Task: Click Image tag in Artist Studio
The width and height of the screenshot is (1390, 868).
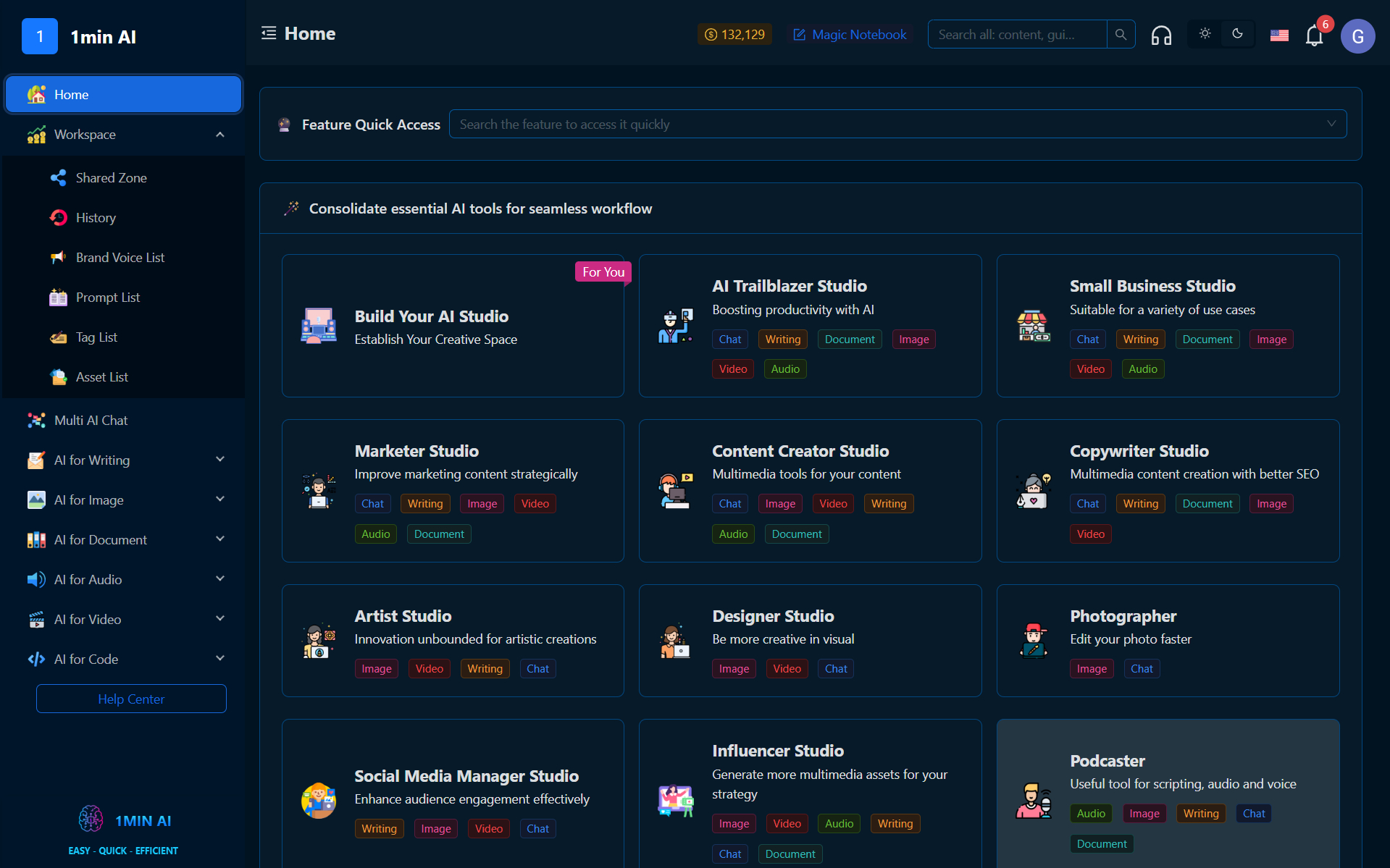Action: pos(377,668)
